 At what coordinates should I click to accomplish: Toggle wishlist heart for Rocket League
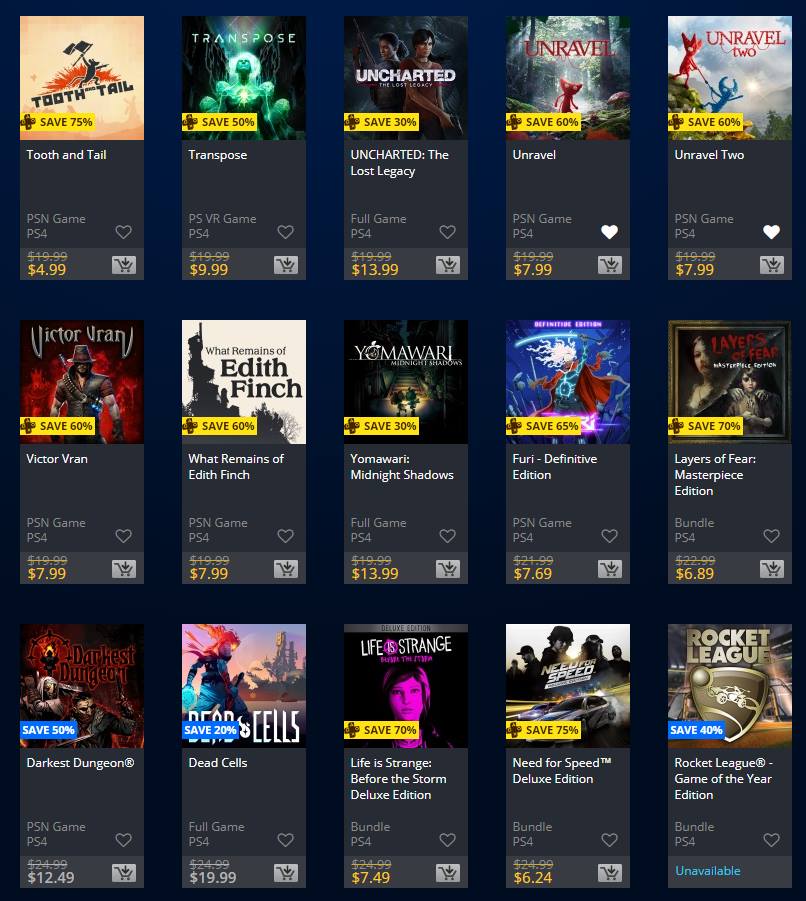click(772, 840)
